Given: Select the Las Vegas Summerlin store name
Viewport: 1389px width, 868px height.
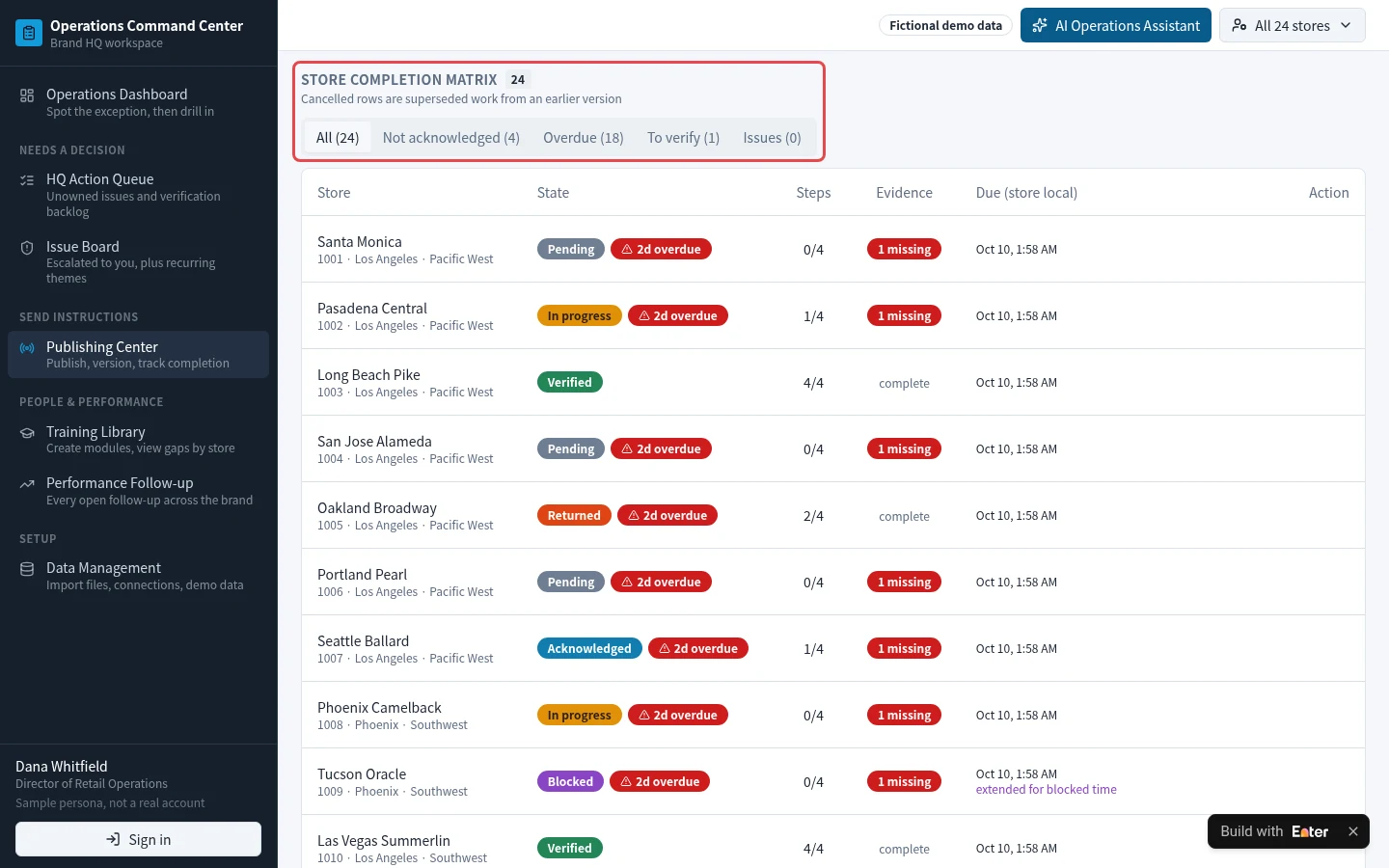Looking at the screenshot, I should coord(384,841).
